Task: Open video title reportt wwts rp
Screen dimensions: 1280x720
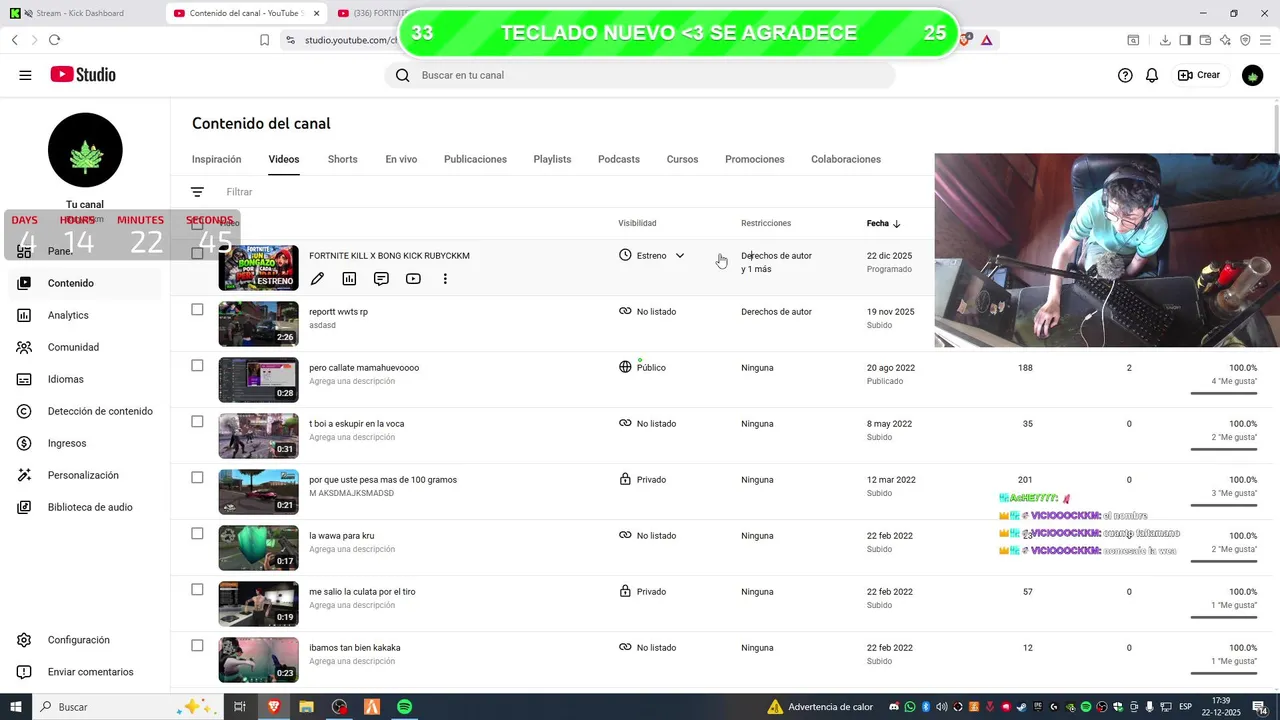Action: coord(338,311)
